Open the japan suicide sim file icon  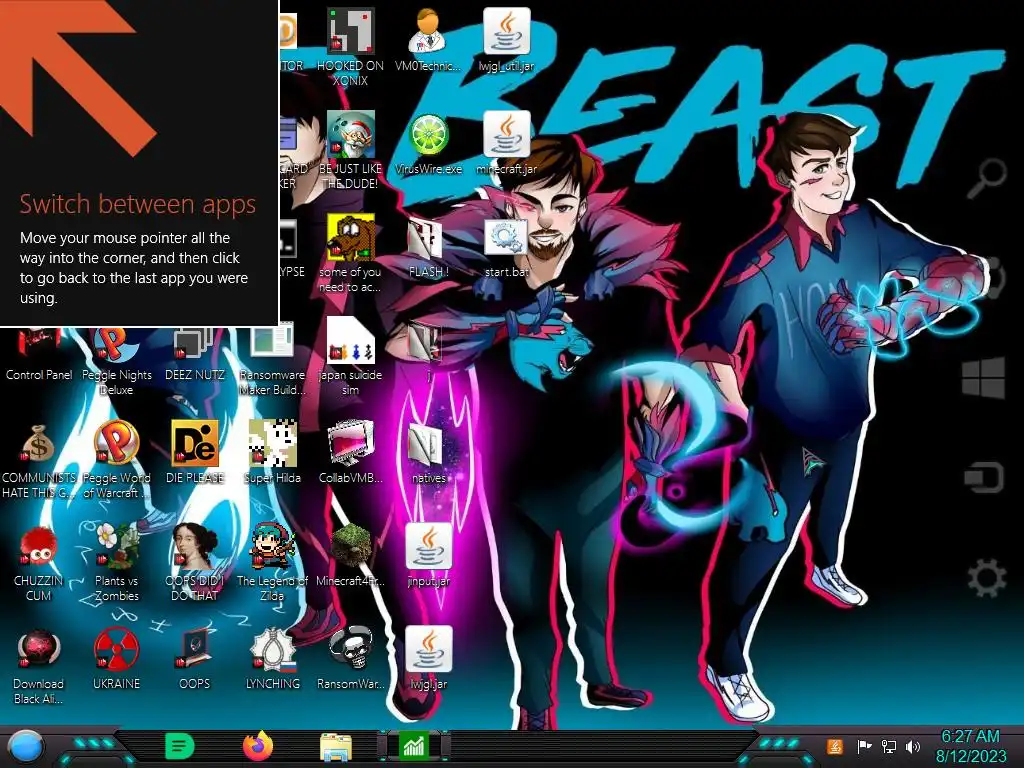coord(351,341)
